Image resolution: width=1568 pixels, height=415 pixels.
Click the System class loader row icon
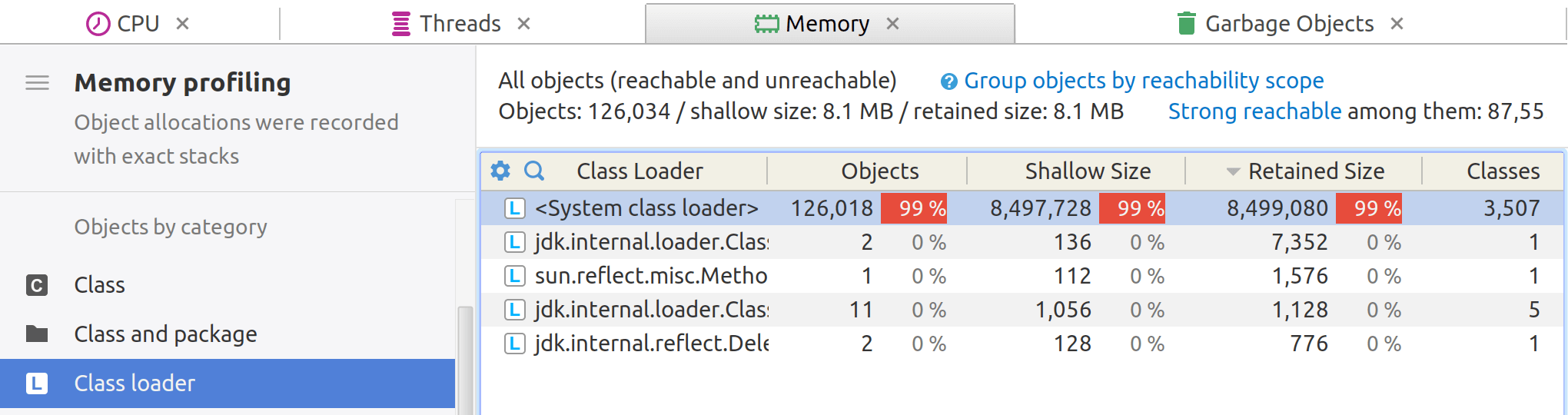(515, 208)
